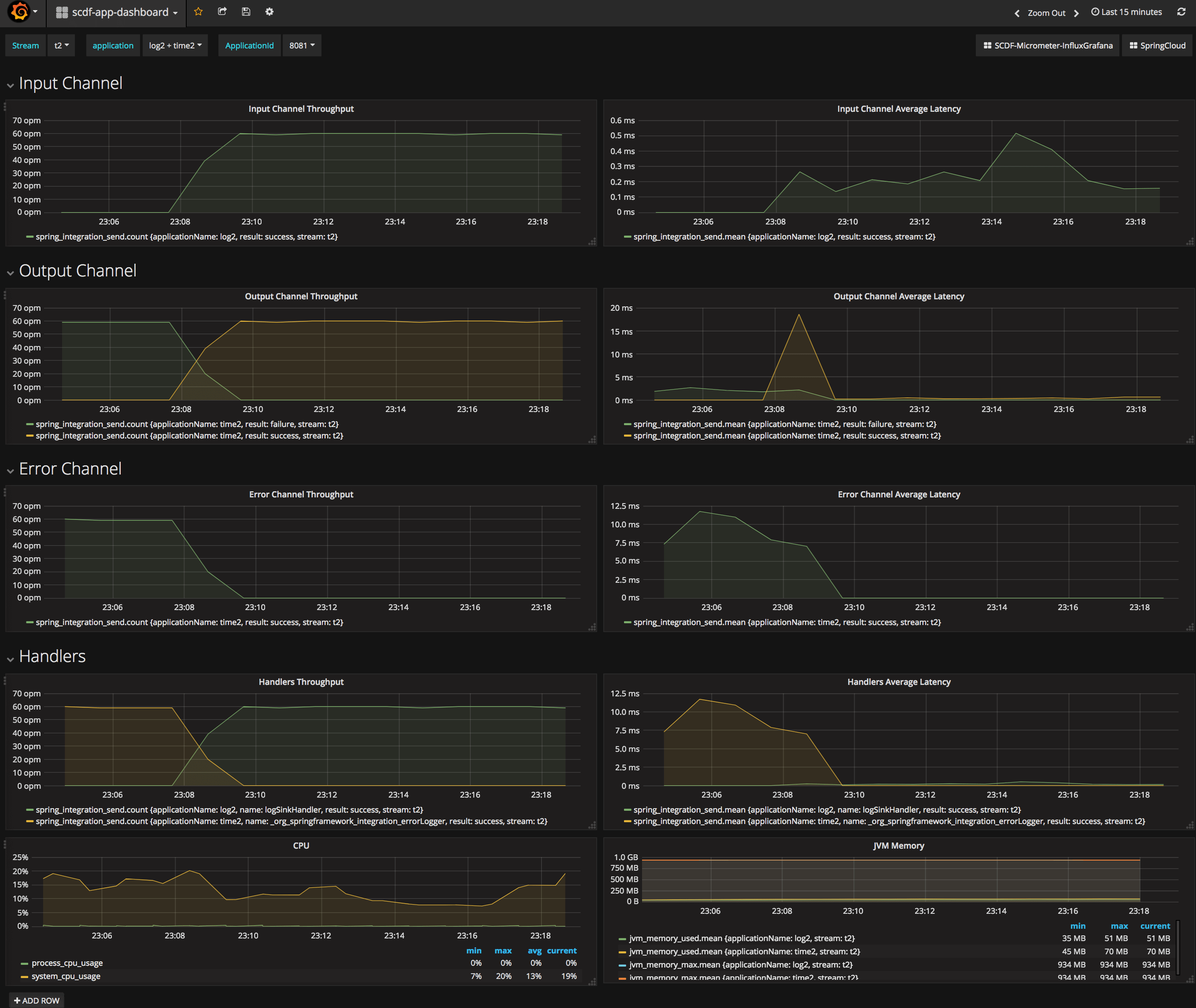Save the dashboard with floppy icon
This screenshot has height=1008, width=1196.
click(246, 12)
